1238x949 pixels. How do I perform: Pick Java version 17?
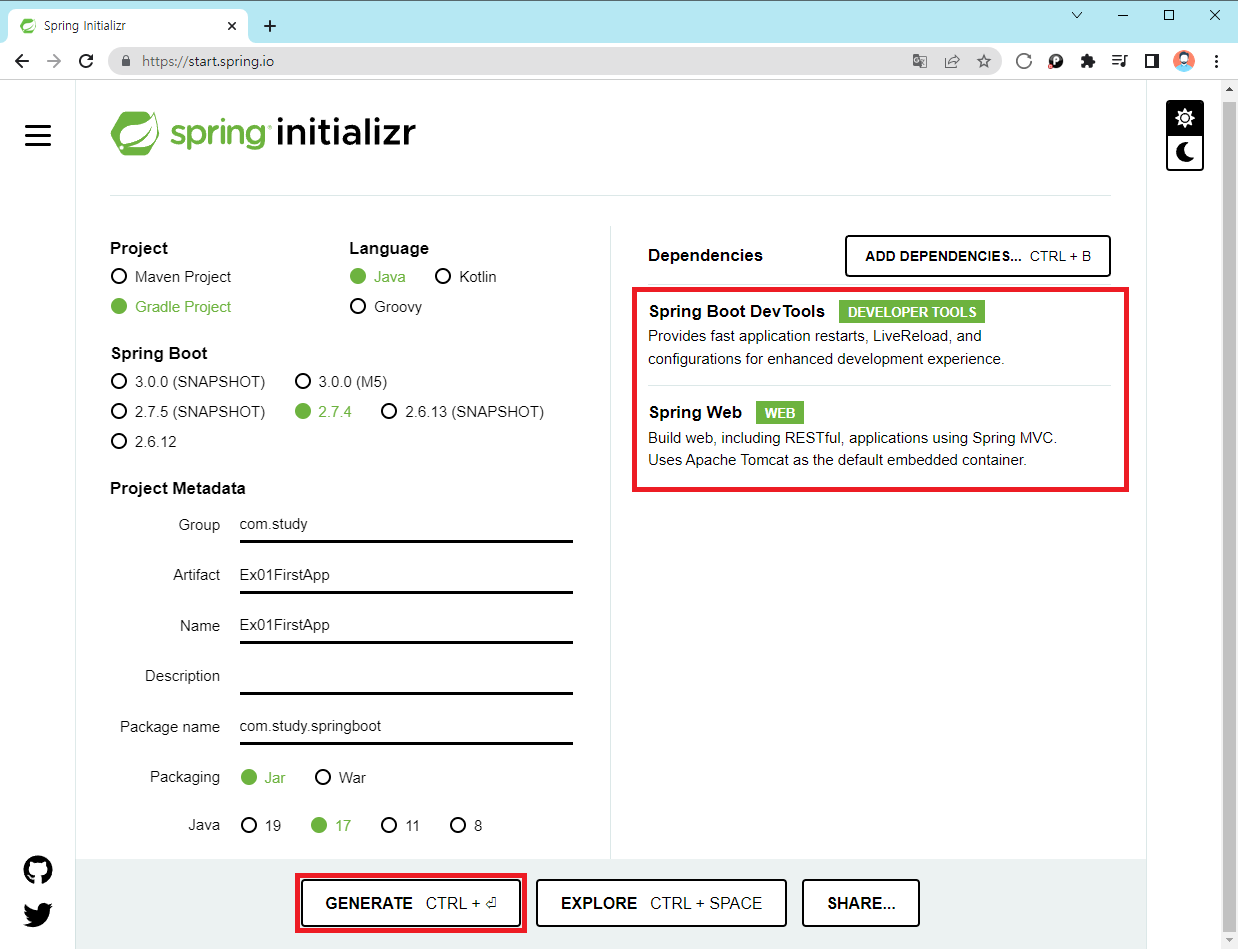pyautogui.click(x=331, y=826)
